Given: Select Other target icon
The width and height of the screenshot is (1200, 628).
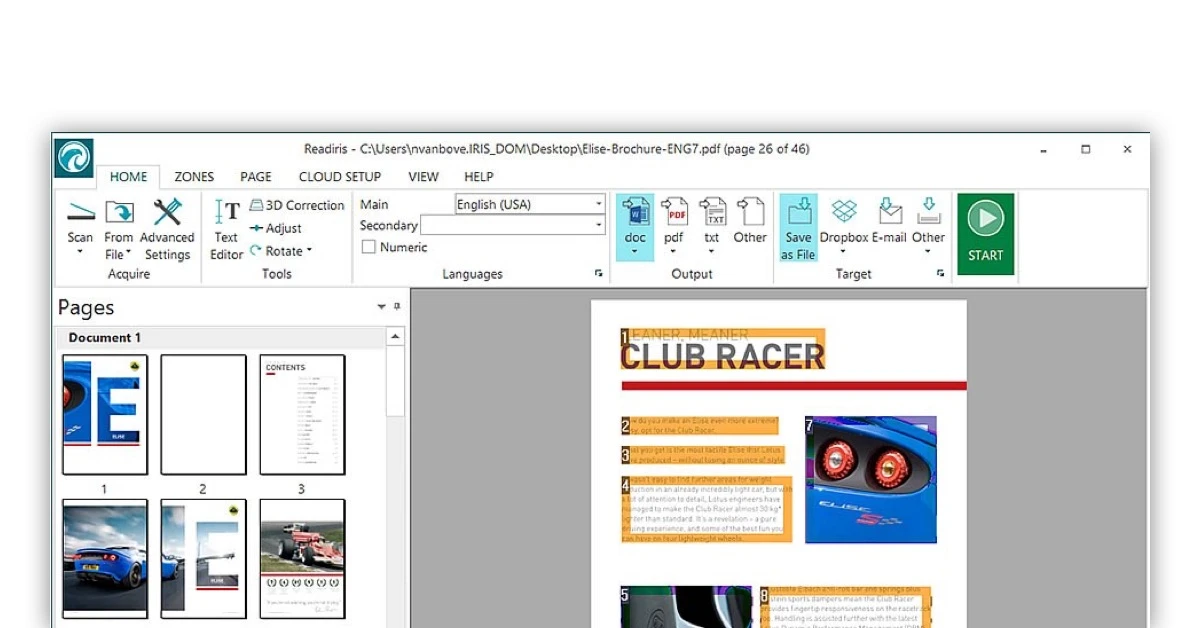Looking at the screenshot, I should tap(928, 211).
